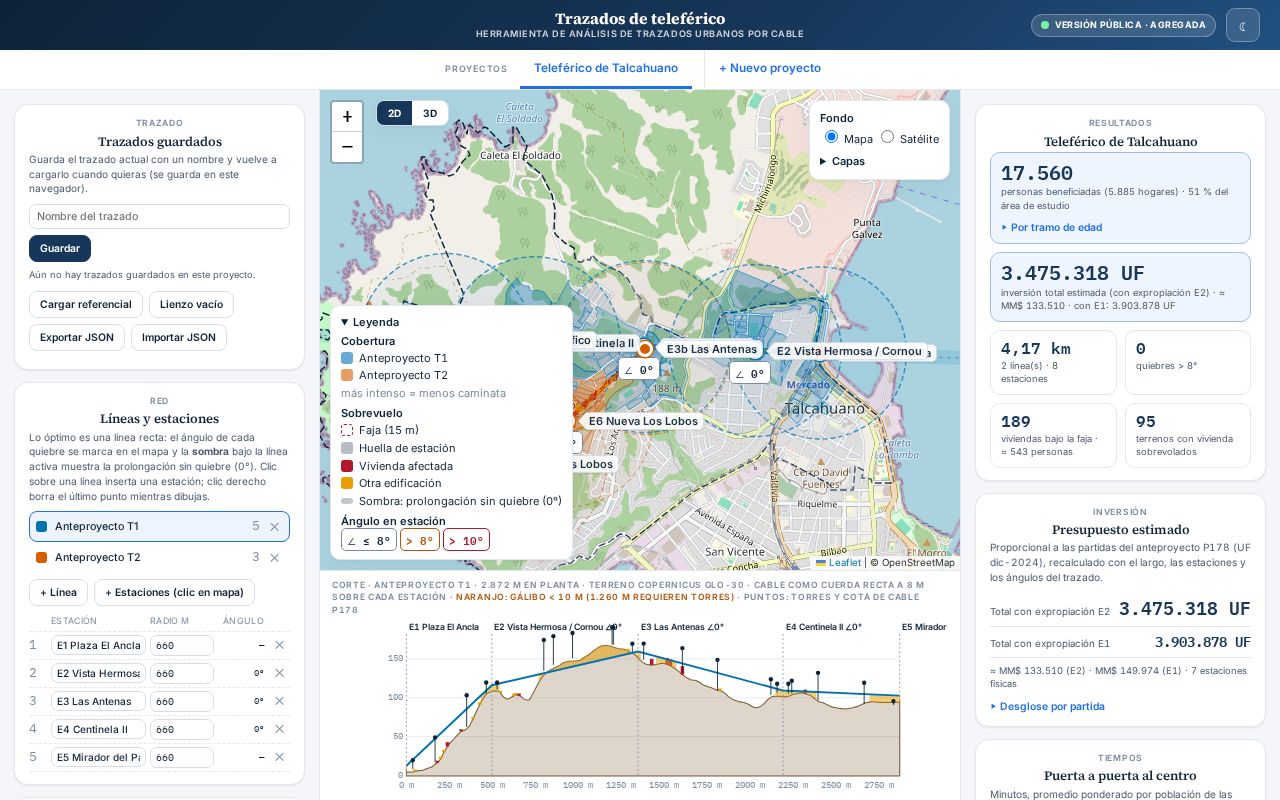This screenshot has width=1280, height=800.
Task: Click E6 Nueva Los Lobos map label
Action: [x=643, y=421]
